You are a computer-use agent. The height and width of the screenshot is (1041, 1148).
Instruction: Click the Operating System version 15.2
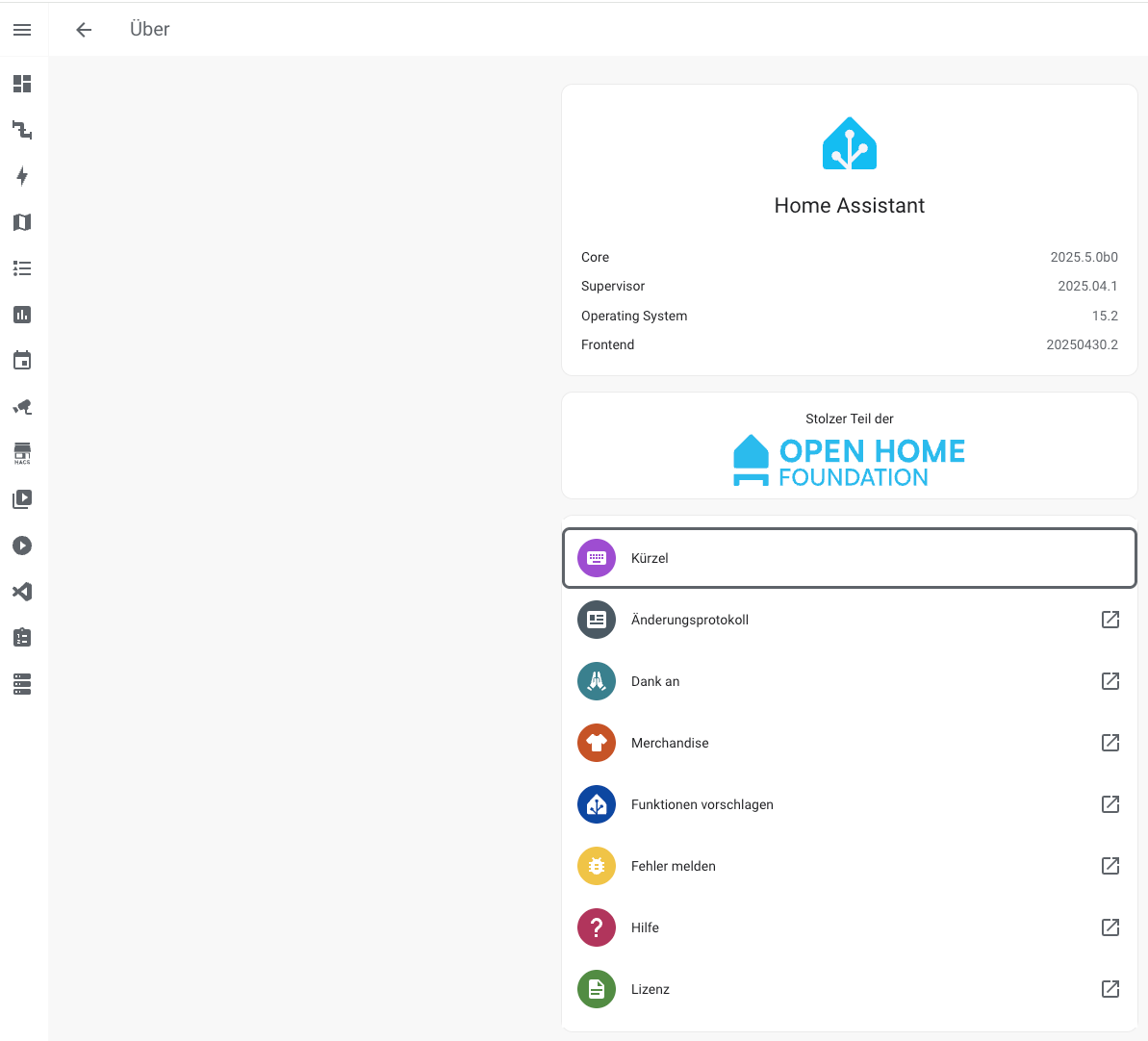(1105, 316)
